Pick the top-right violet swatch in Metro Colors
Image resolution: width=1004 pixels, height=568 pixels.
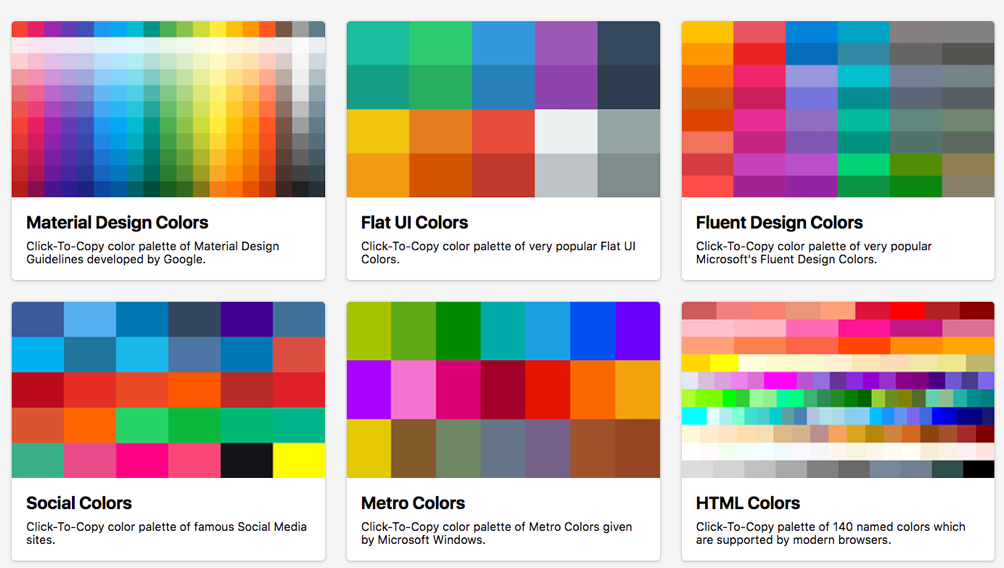coord(638,330)
